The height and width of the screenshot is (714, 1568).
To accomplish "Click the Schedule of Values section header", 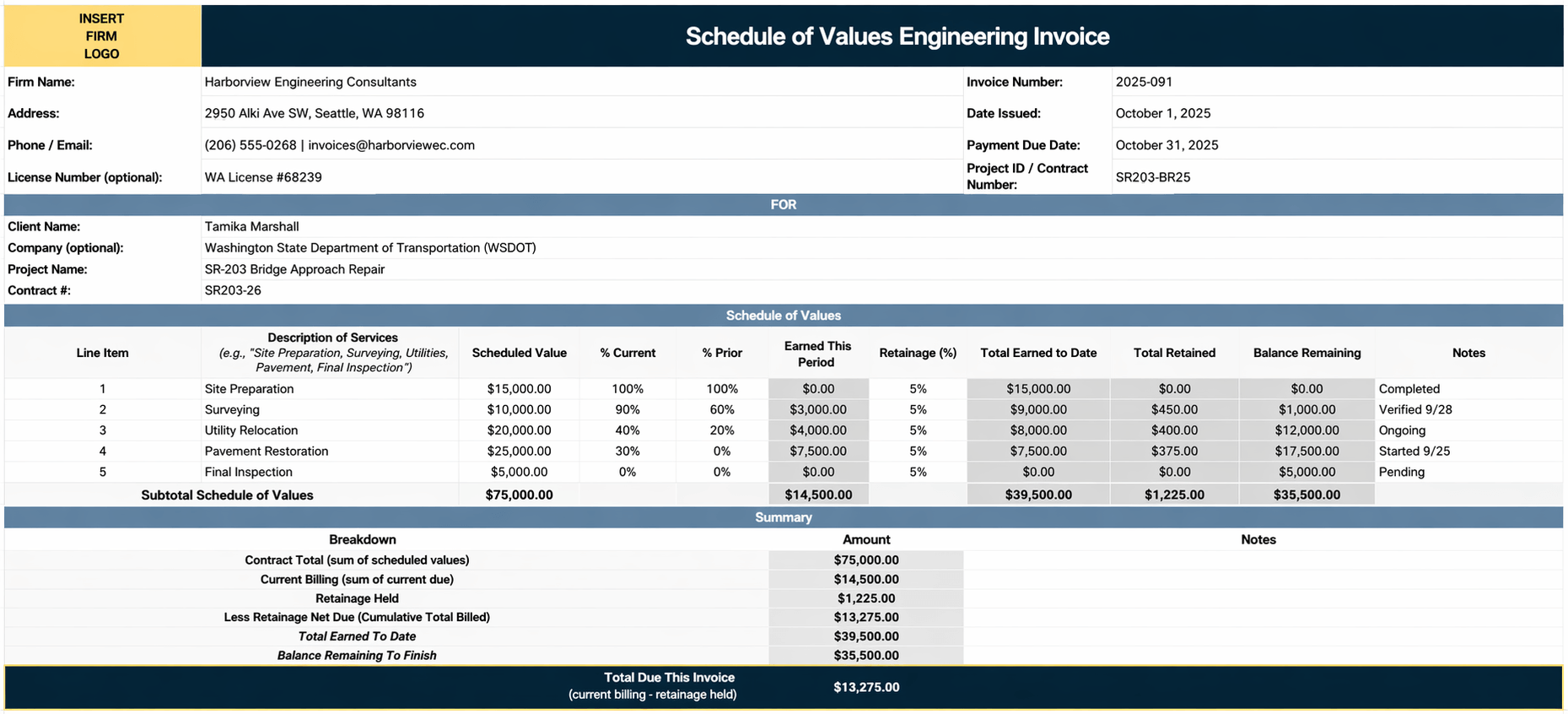I will point(784,316).
